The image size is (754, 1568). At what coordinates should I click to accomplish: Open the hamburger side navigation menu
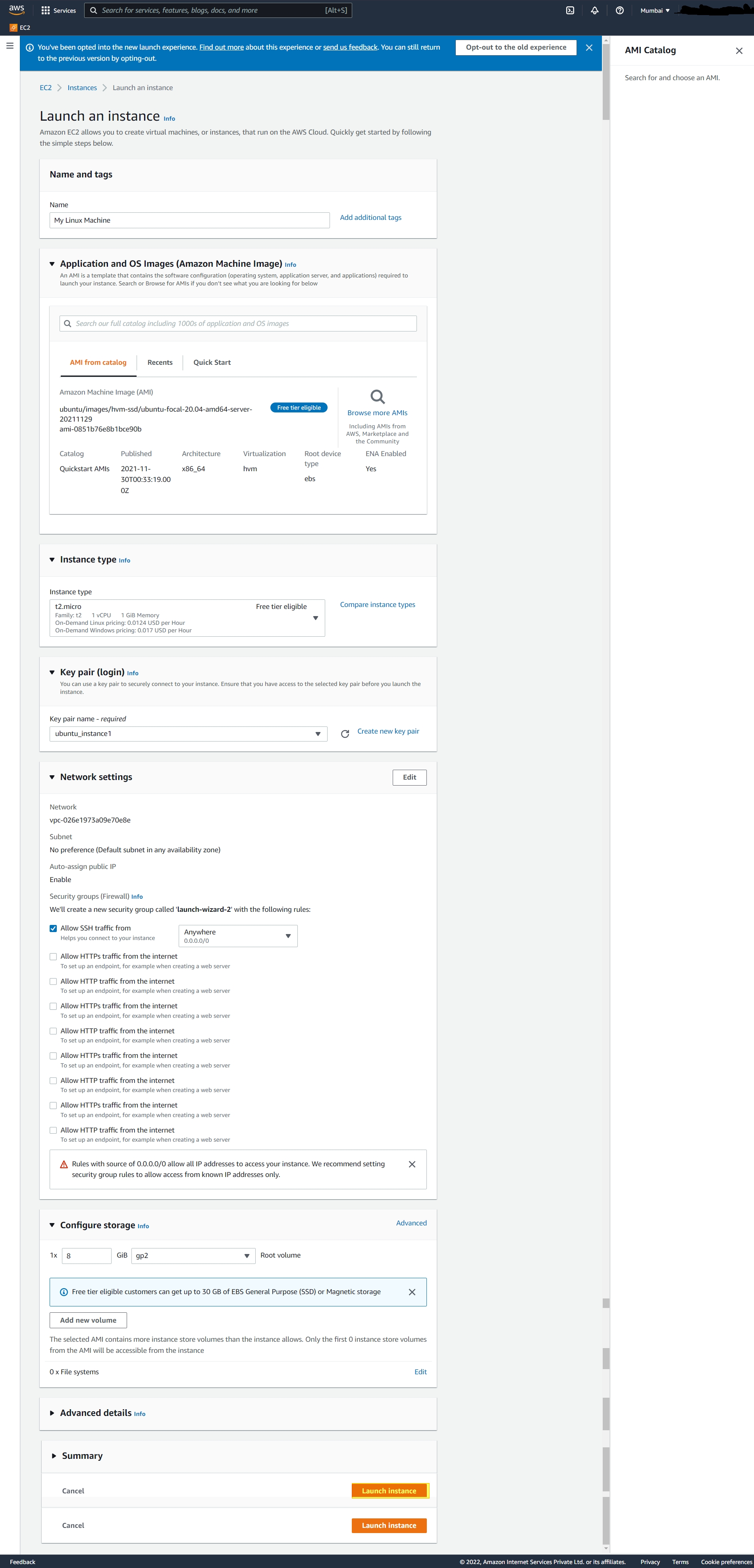[x=10, y=46]
